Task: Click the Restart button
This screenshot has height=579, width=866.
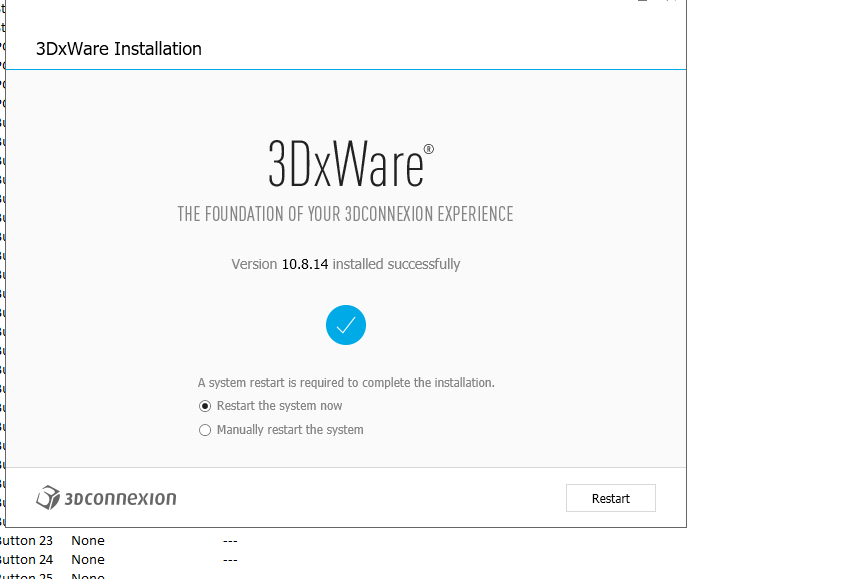Action: point(610,498)
